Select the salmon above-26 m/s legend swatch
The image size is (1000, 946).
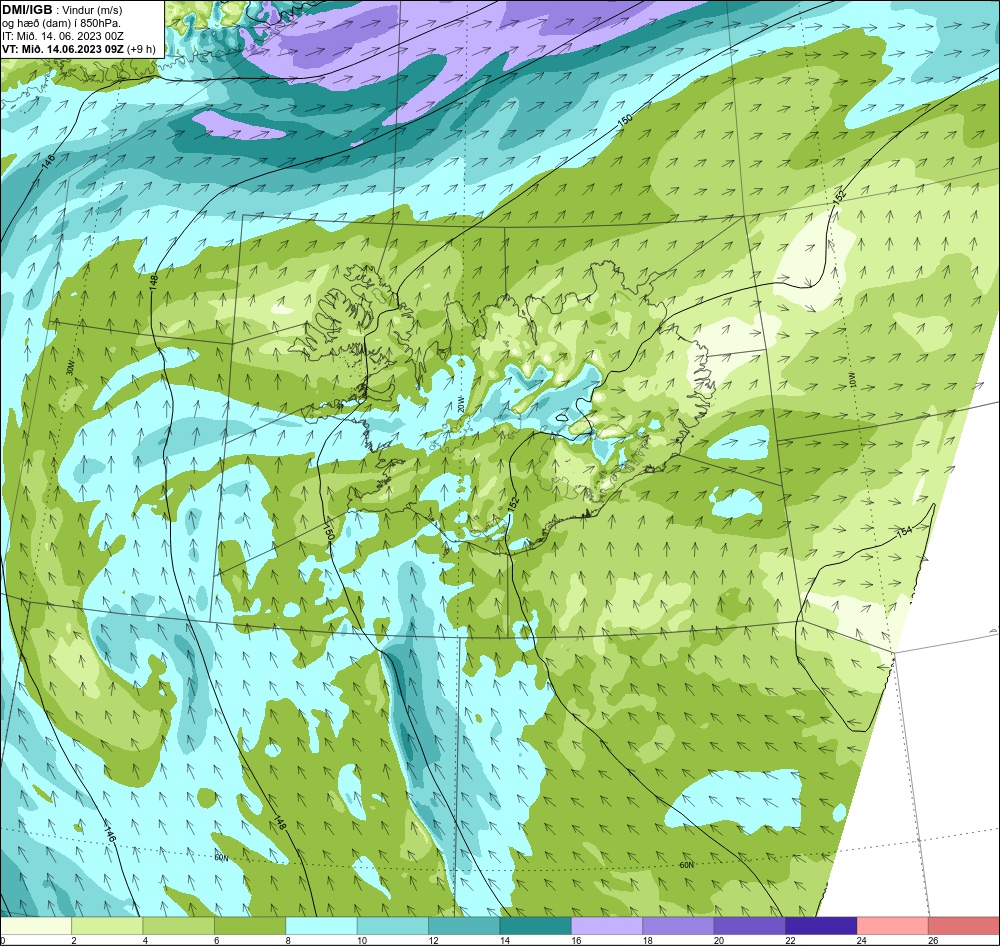click(x=964, y=926)
